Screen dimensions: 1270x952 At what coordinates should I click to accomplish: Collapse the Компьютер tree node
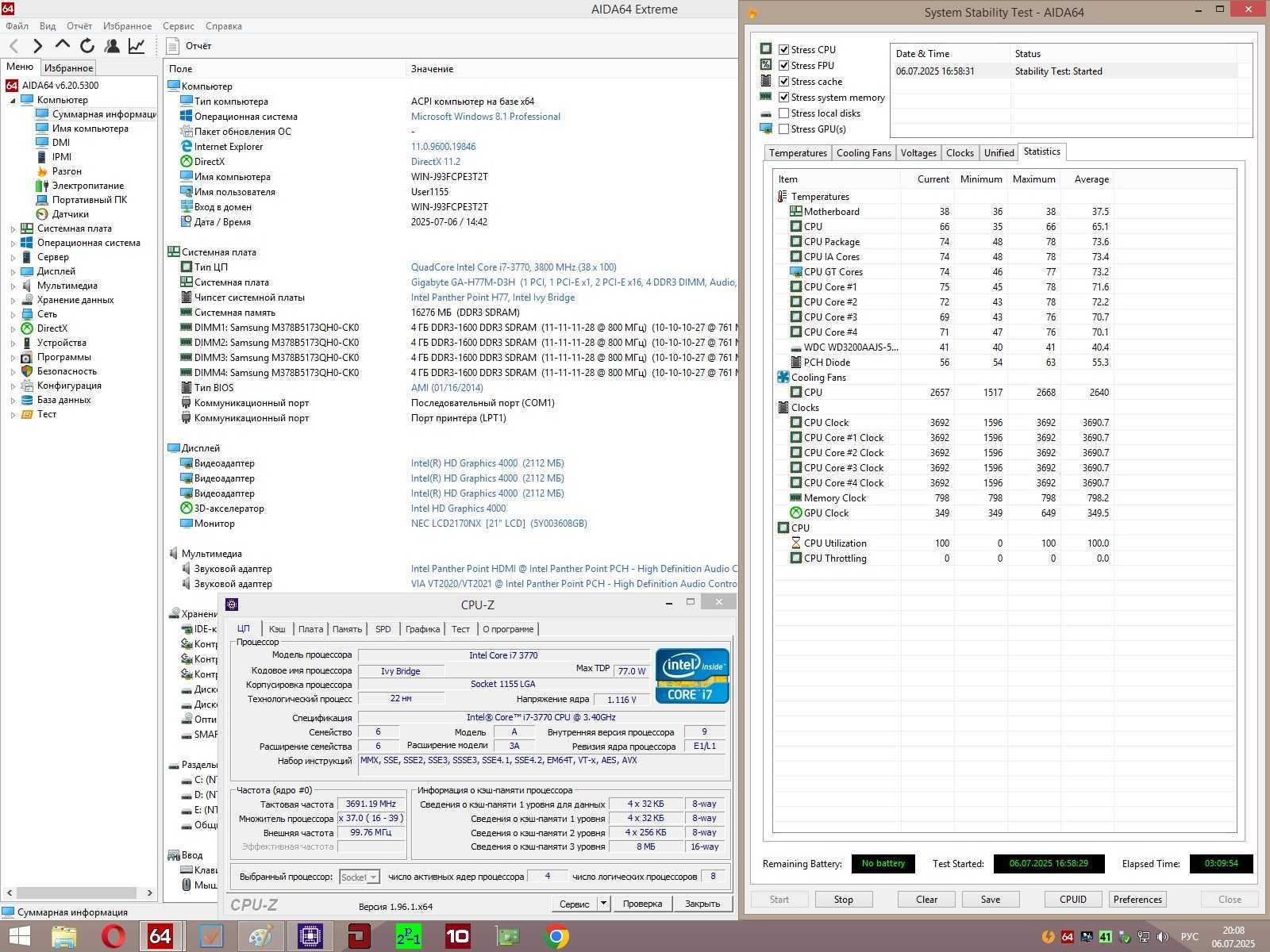[x=13, y=101]
